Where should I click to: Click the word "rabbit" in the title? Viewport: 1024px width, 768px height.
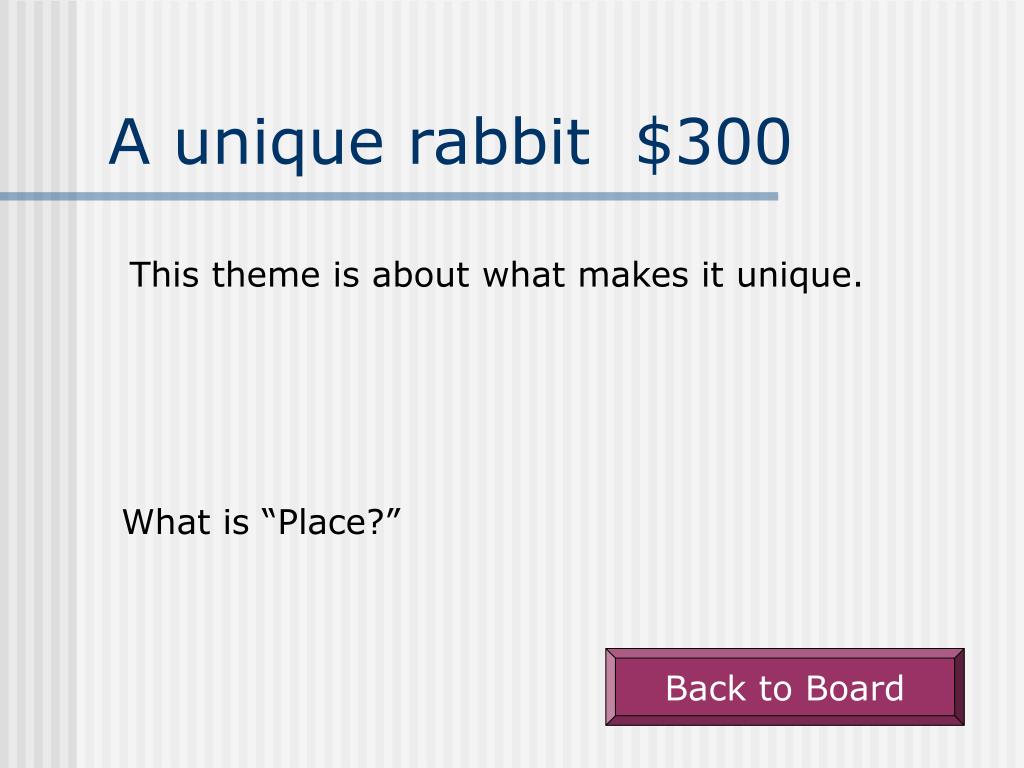click(500, 142)
